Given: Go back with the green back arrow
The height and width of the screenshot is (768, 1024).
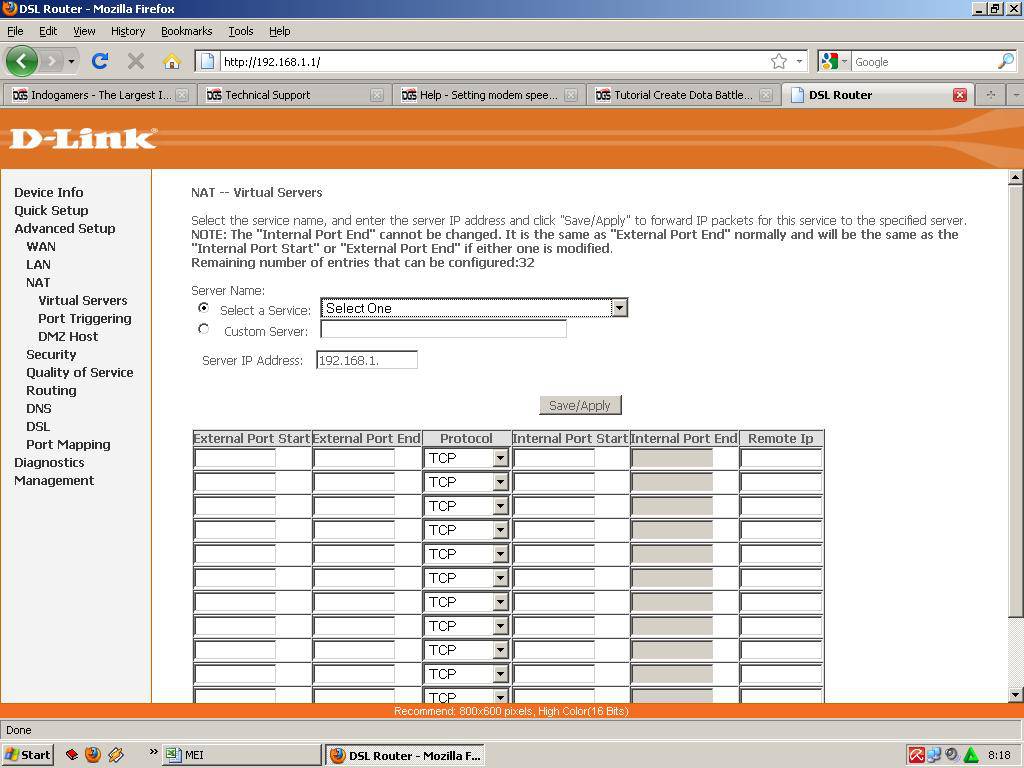Looking at the screenshot, I should (22, 61).
